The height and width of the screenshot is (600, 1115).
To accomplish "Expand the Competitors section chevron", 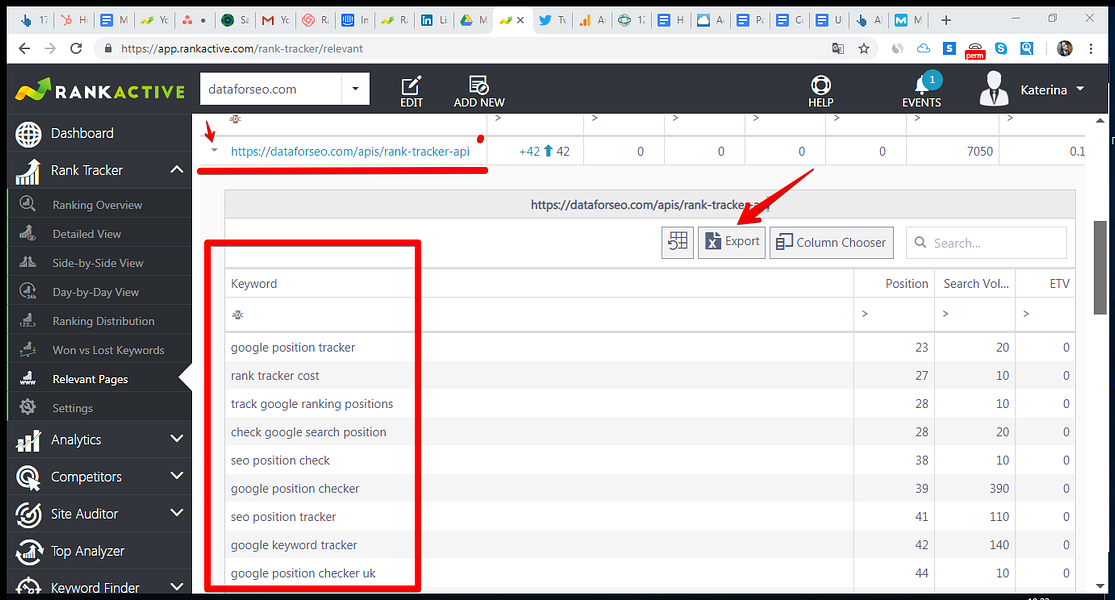I will pyautogui.click(x=176, y=476).
